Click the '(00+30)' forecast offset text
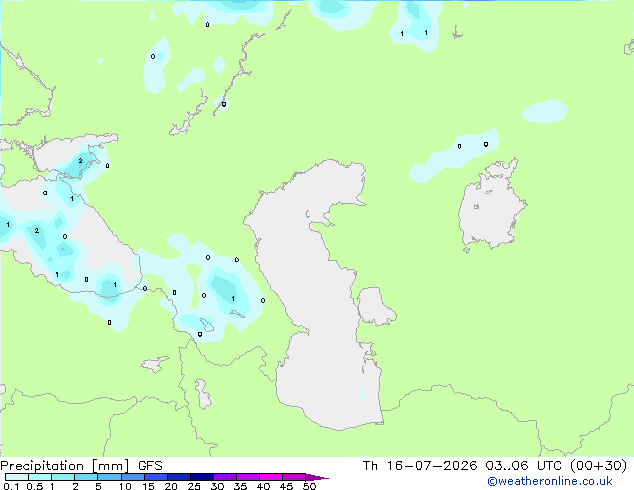634x490 pixels. click(x=598, y=466)
